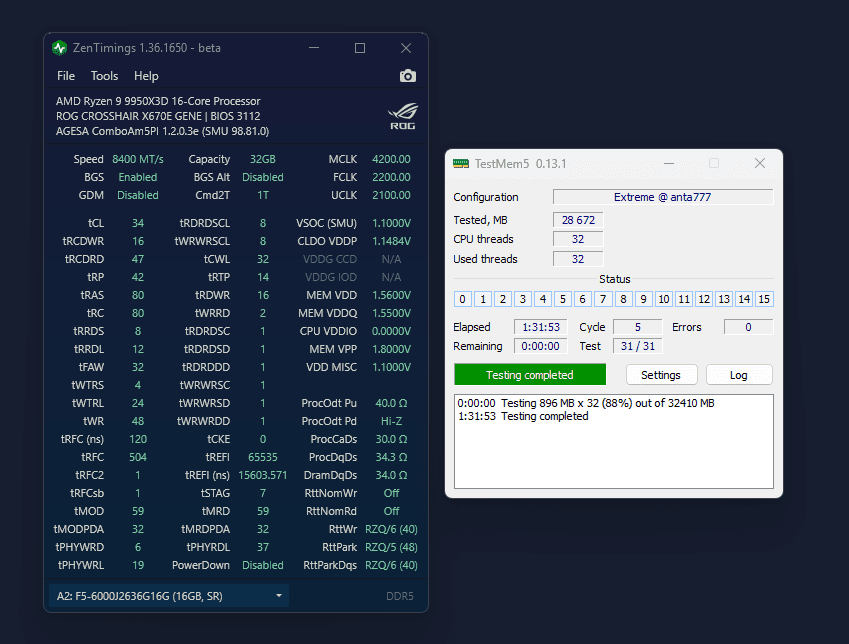
Task: Click the Errors field showing 0
Action: 748,327
